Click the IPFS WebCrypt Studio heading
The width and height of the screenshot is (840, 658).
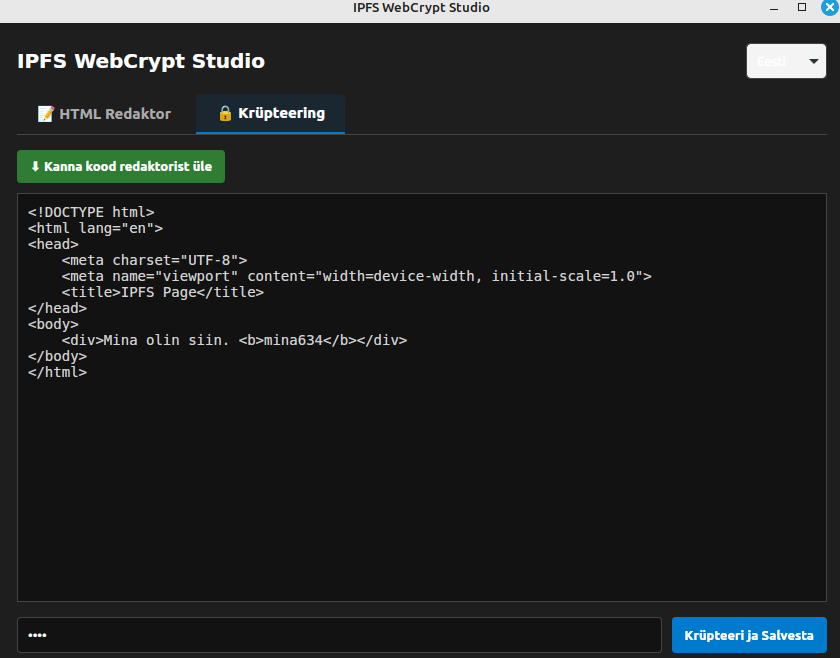pyautogui.click(x=141, y=61)
